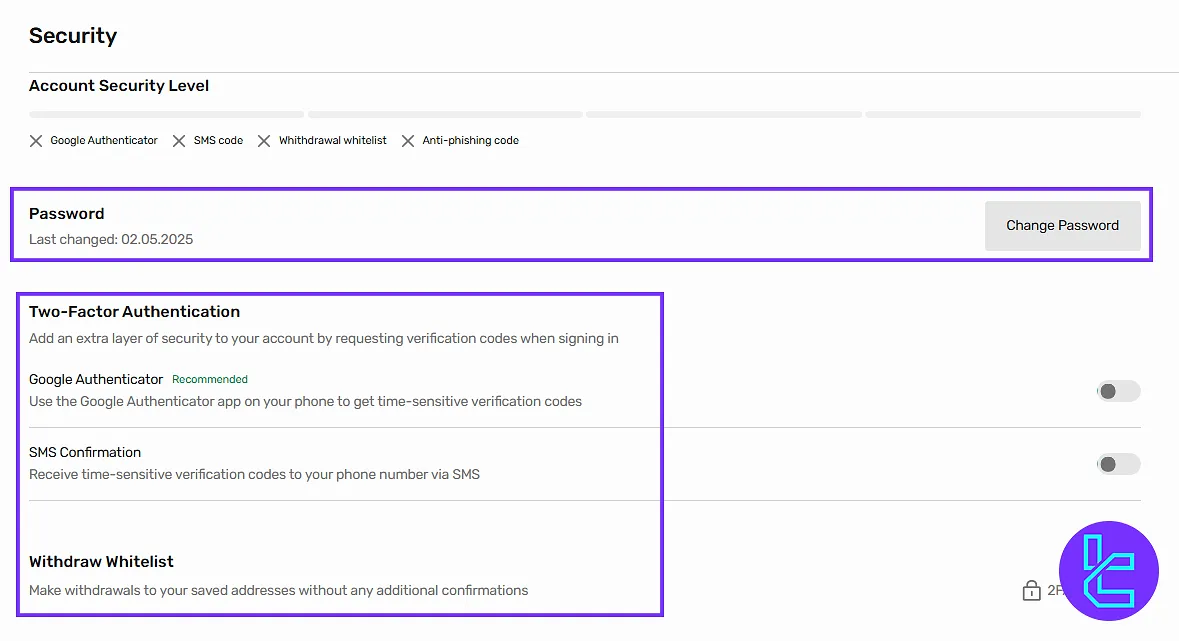Screen dimensions: 1179x641
Task: Click the X icon beside Anti-phishing code
Action: tap(408, 141)
